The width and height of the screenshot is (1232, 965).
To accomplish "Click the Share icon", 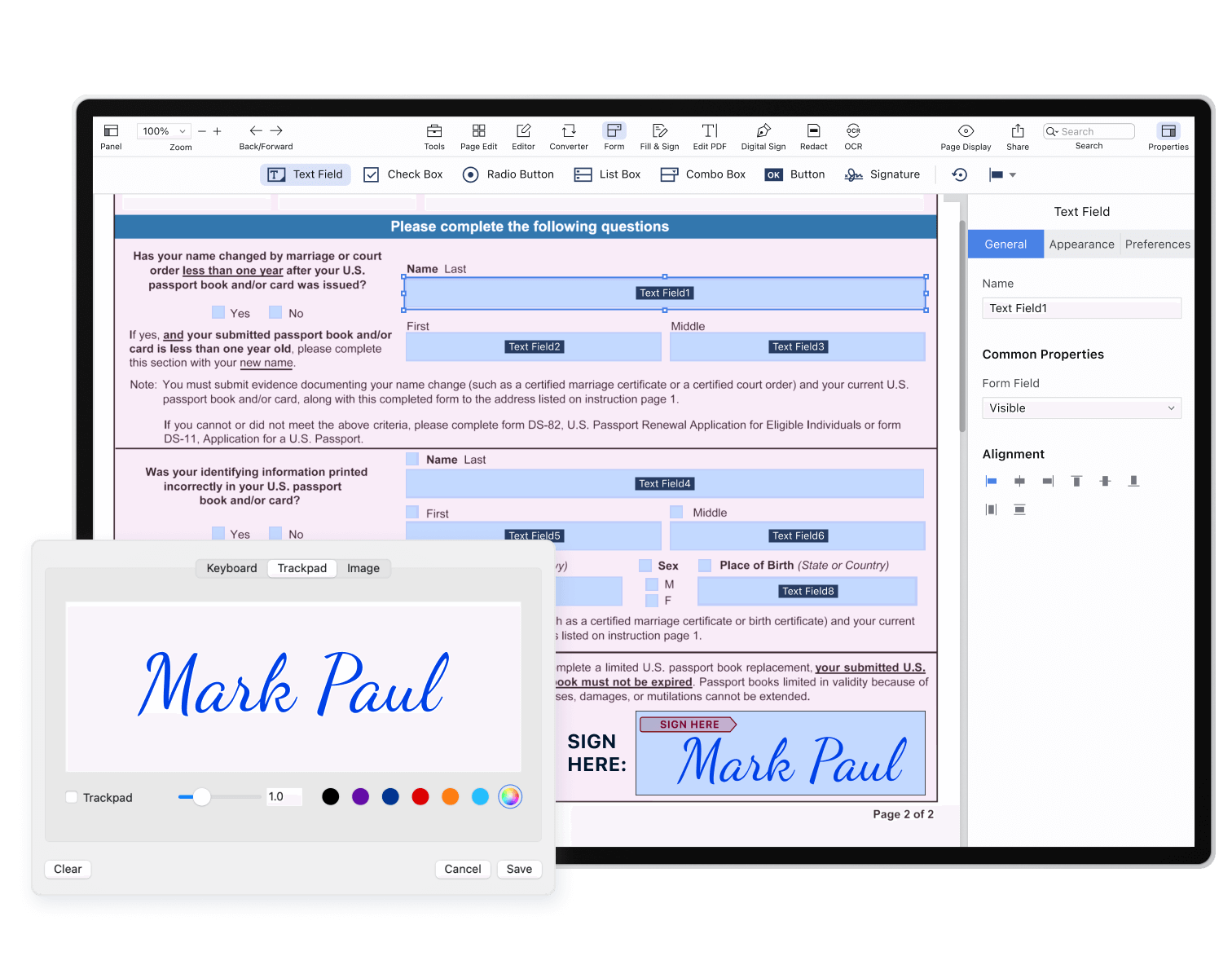I will click(x=1018, y=131).
